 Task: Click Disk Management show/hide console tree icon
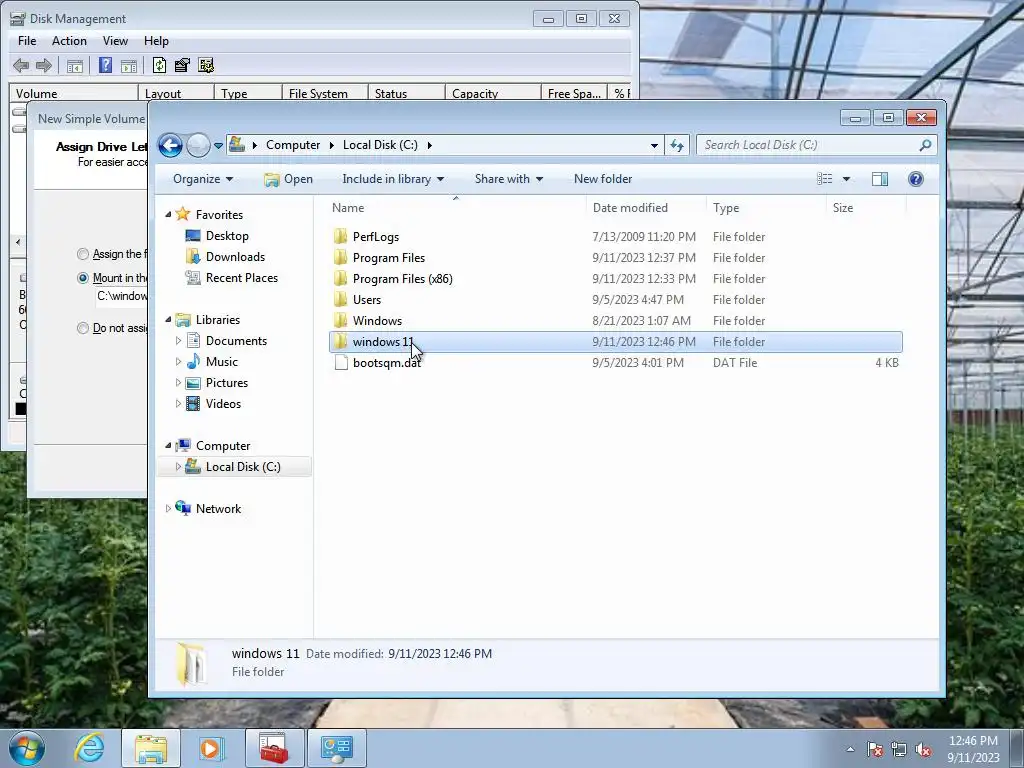click(74, 65)
